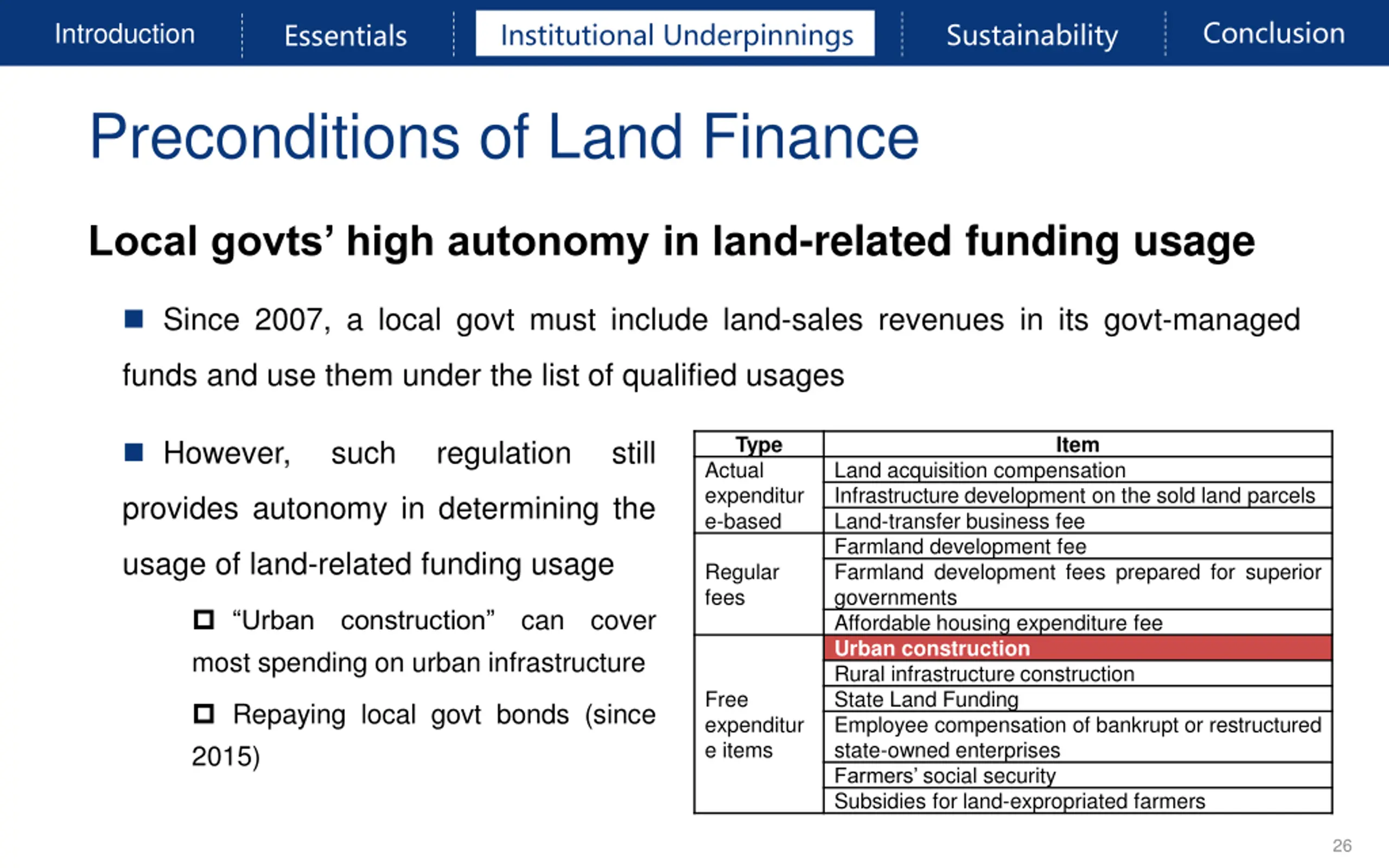The height and width of the screenshot is (868, 1389).
Task: Click the slide page number 26
Action: pos(1341,846)
